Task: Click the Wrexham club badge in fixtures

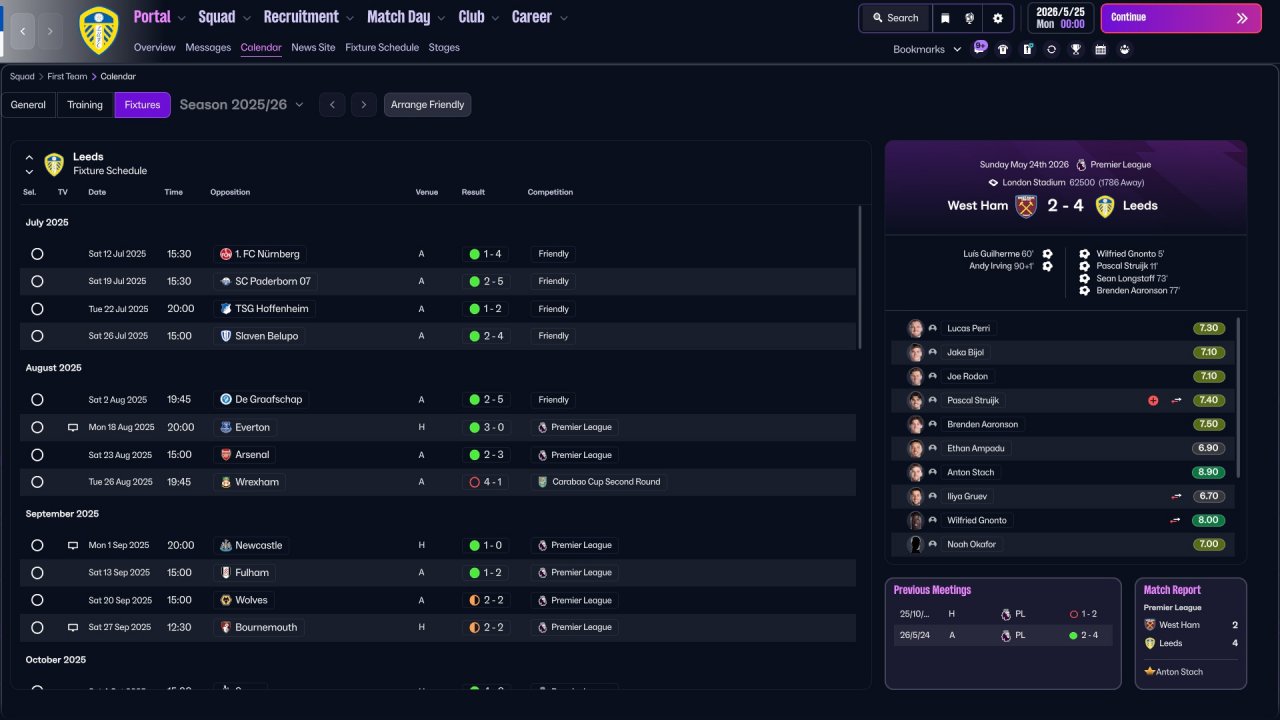Action: pos(226,482)
